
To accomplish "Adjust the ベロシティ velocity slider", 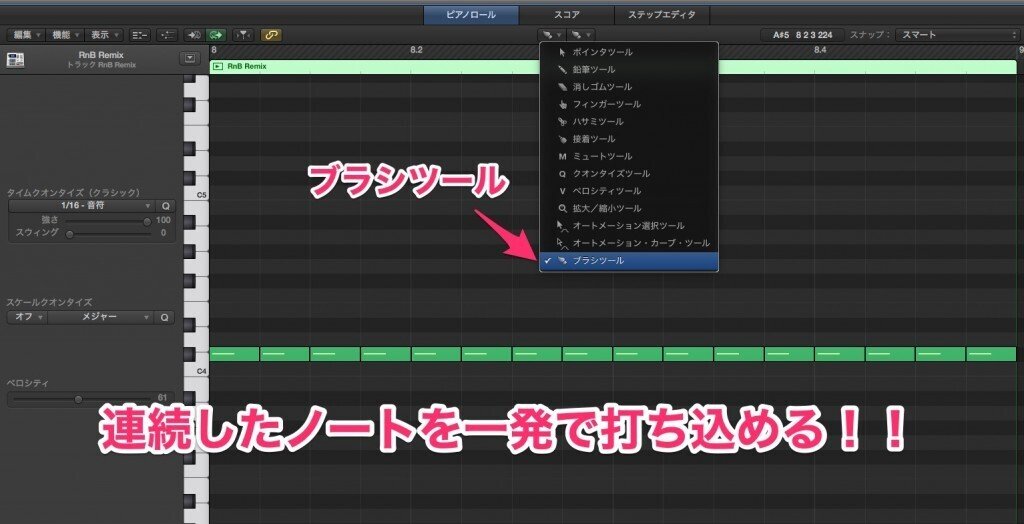I will coord(76,399).
